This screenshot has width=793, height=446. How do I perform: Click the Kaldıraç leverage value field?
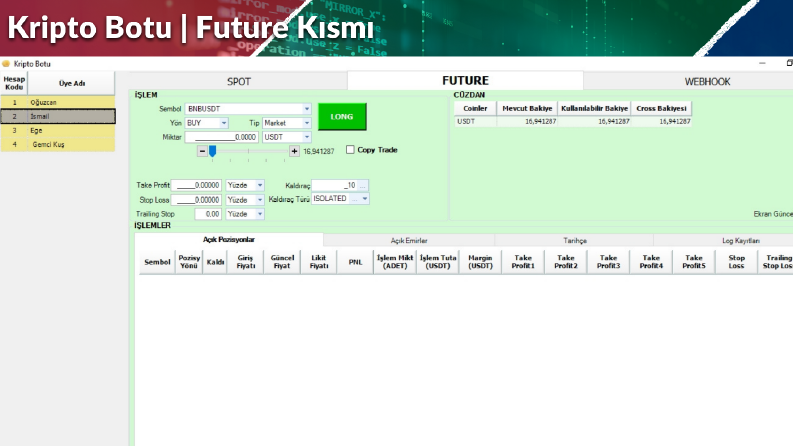(x=335, y=185)
